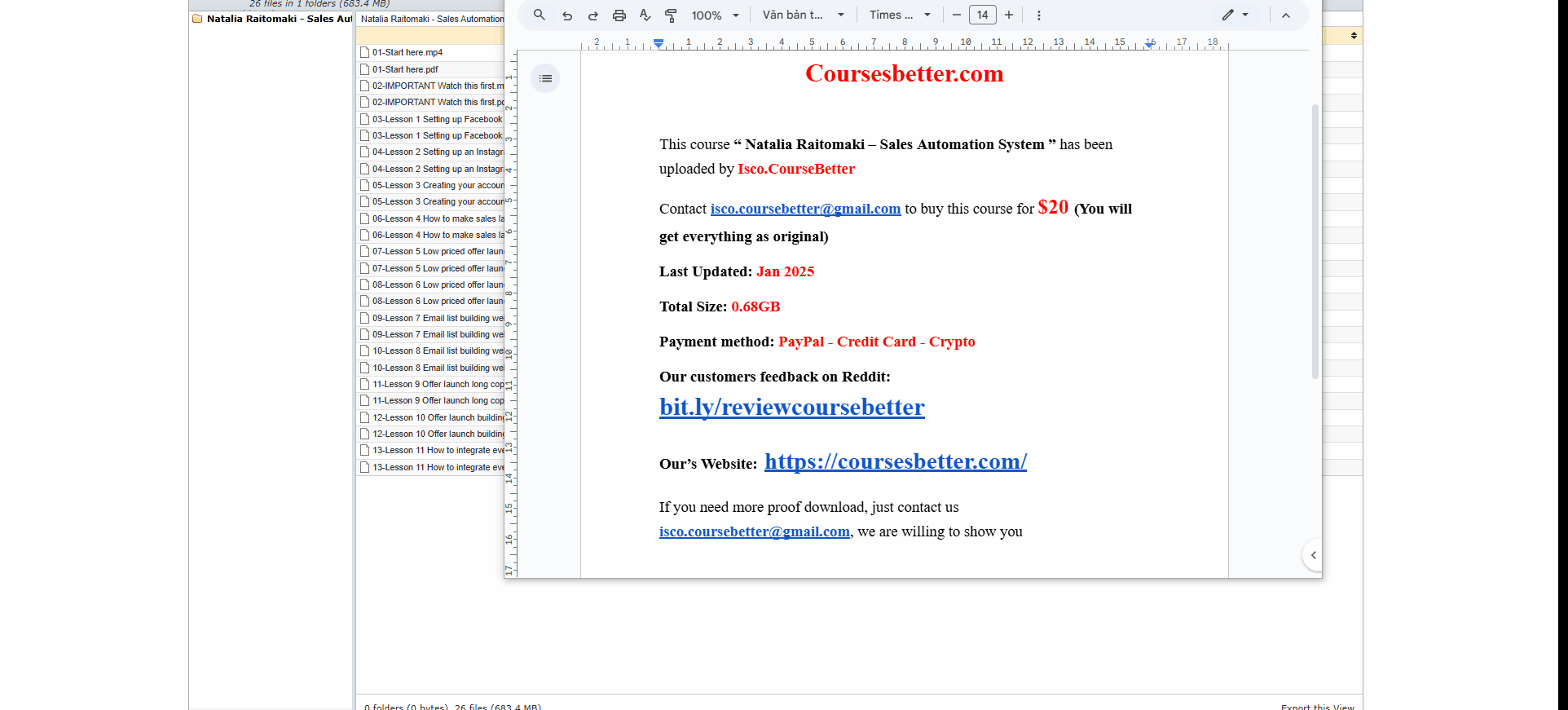Open the editing mode pencil dropdown
The height and width of the screenshot is (710, 1568).
(x=1235, y=15)
